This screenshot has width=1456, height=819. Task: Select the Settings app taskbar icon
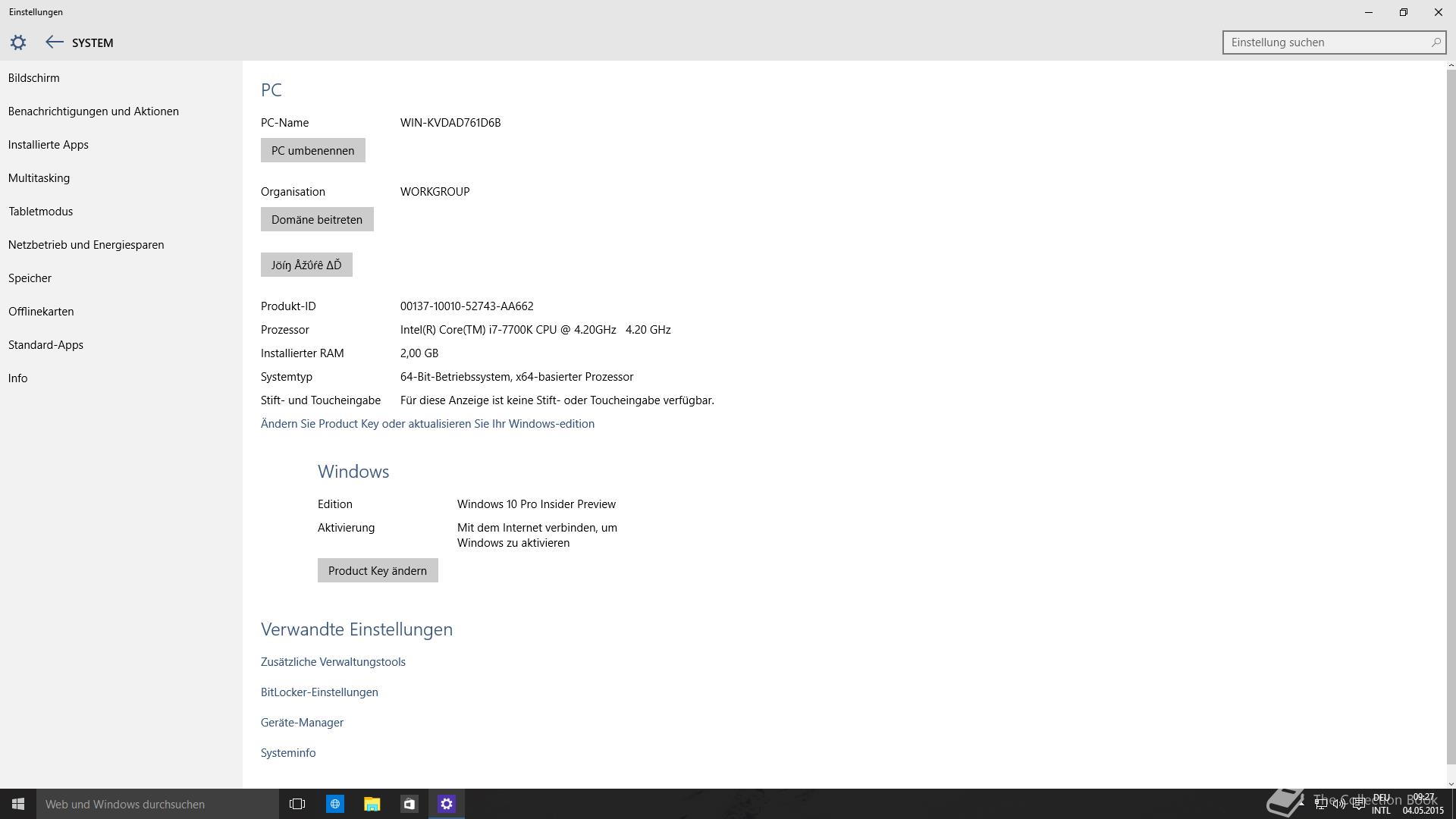pyautogui.click(x=446, y=804)
